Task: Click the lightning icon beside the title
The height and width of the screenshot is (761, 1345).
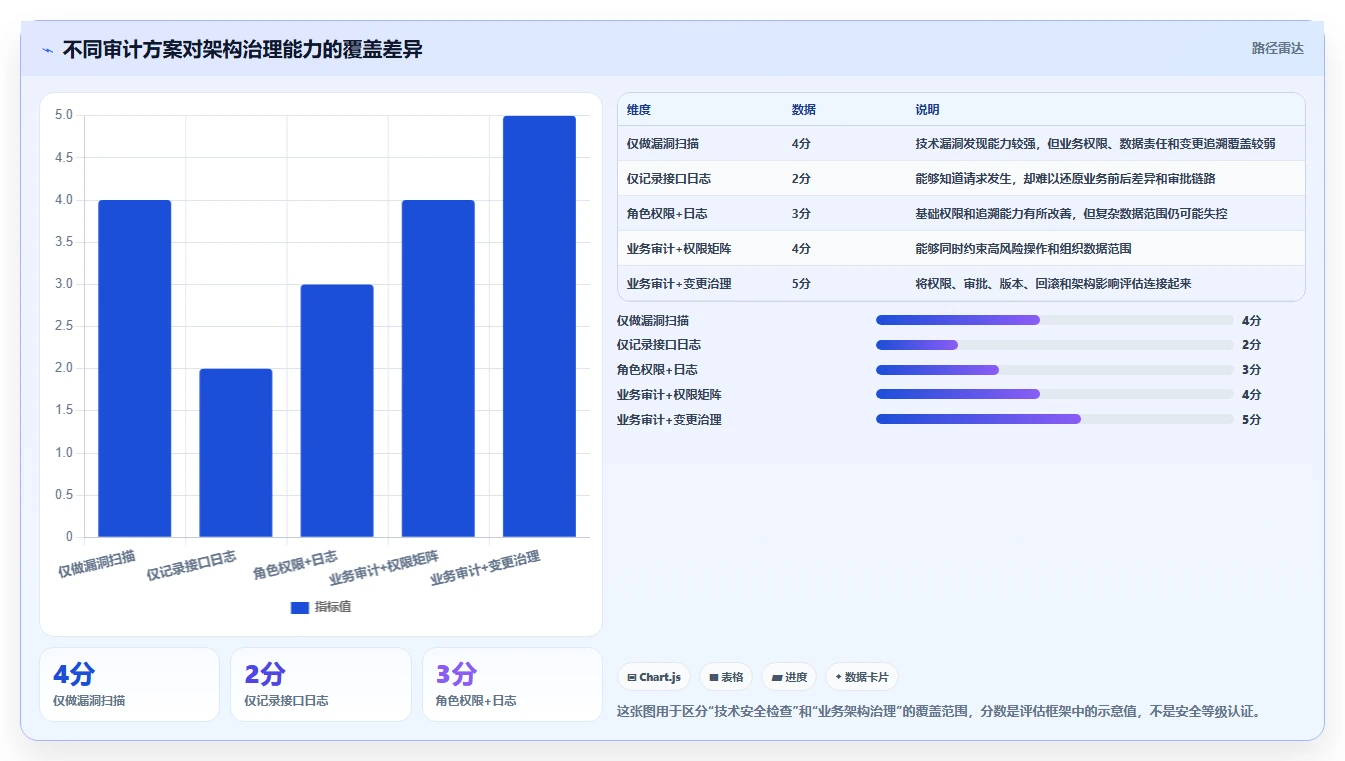Action: 48,50
